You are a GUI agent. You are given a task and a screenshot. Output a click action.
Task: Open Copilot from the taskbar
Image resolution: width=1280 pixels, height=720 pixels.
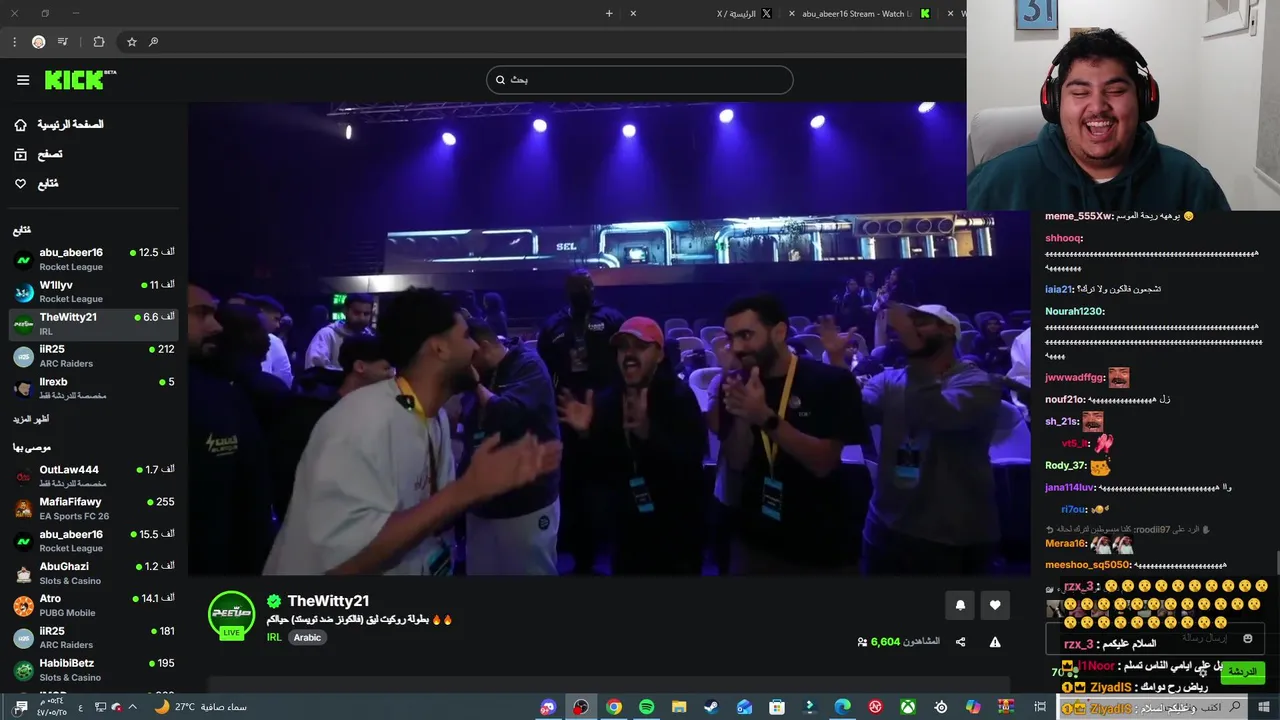973,707
